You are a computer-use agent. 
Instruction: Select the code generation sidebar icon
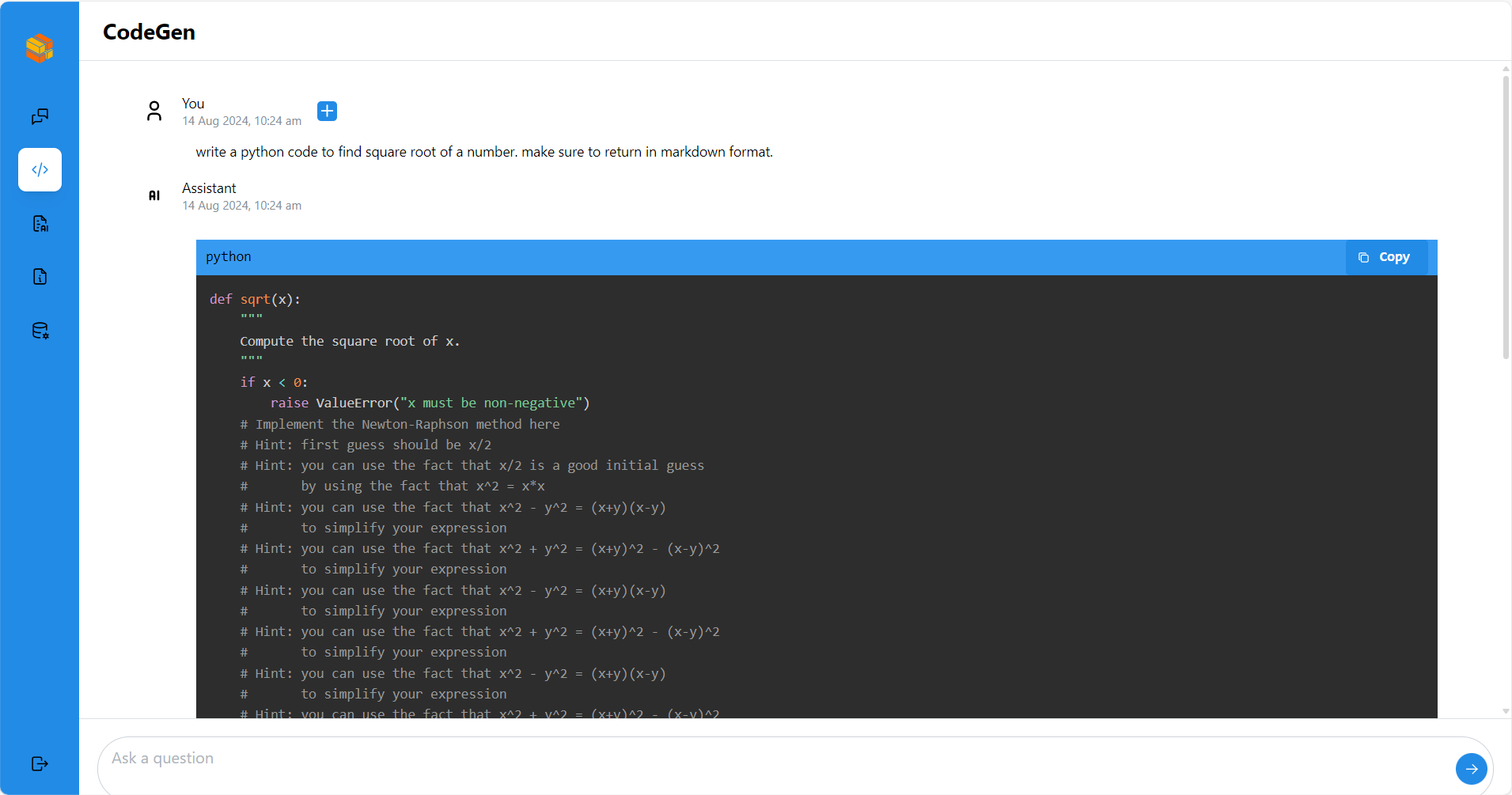point(40,168)
